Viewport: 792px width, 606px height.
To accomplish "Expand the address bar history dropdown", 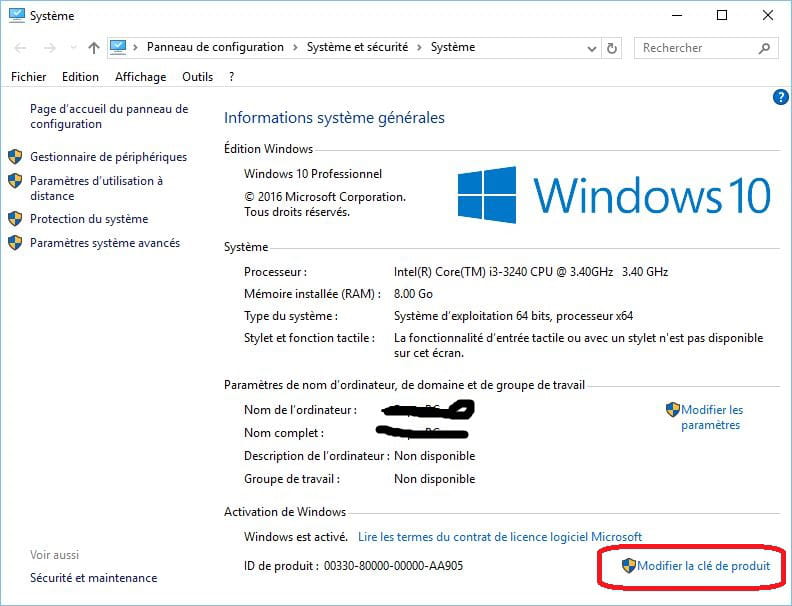I will tap(591, 48).
